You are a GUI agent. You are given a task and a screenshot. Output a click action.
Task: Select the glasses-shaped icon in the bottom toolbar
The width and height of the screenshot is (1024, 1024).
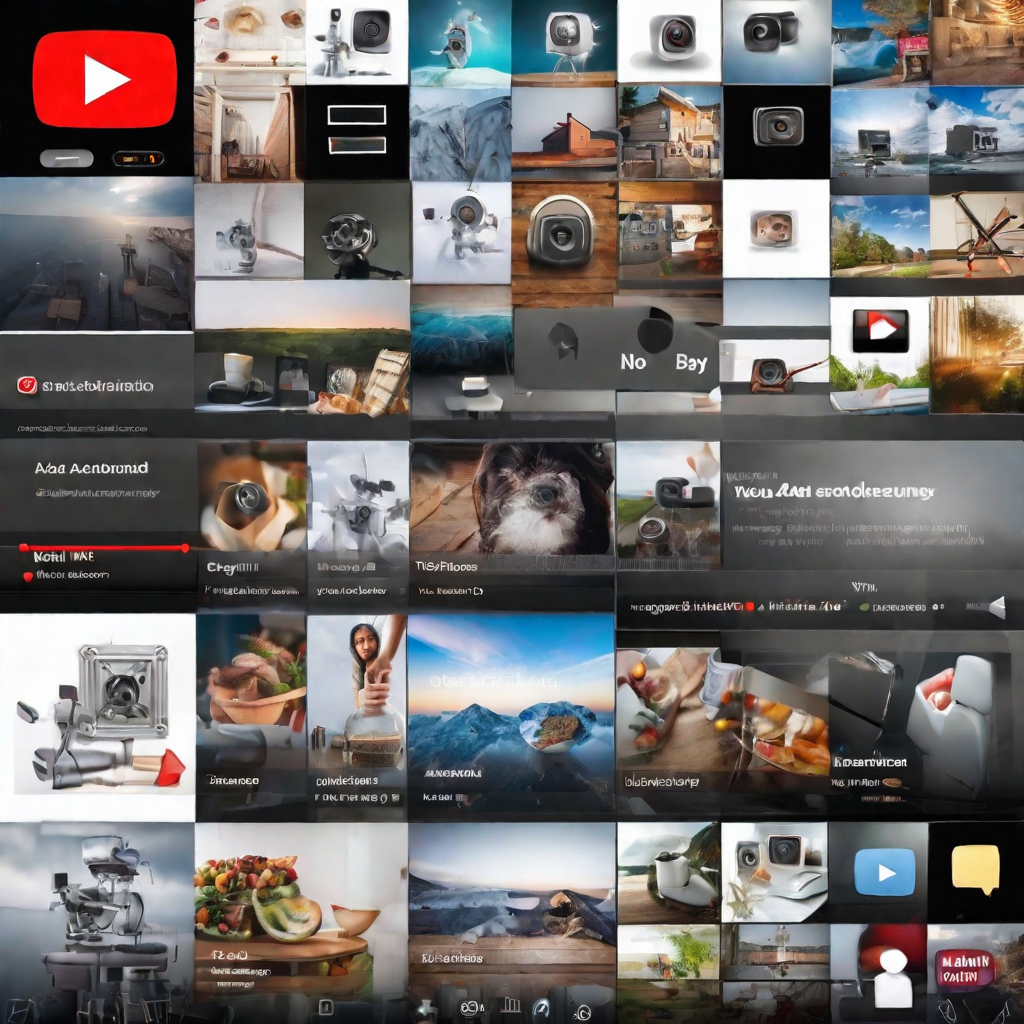tap(470, 1007)
